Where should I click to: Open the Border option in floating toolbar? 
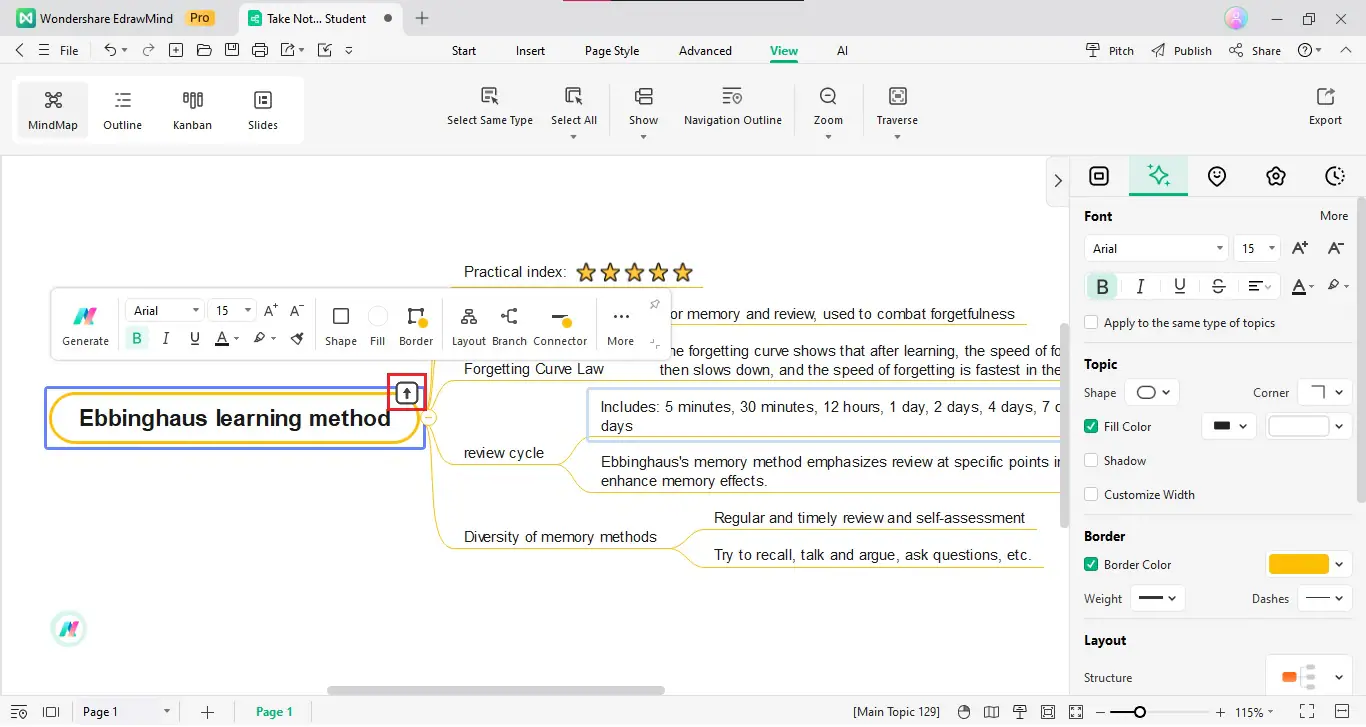[x=416, y=326]
